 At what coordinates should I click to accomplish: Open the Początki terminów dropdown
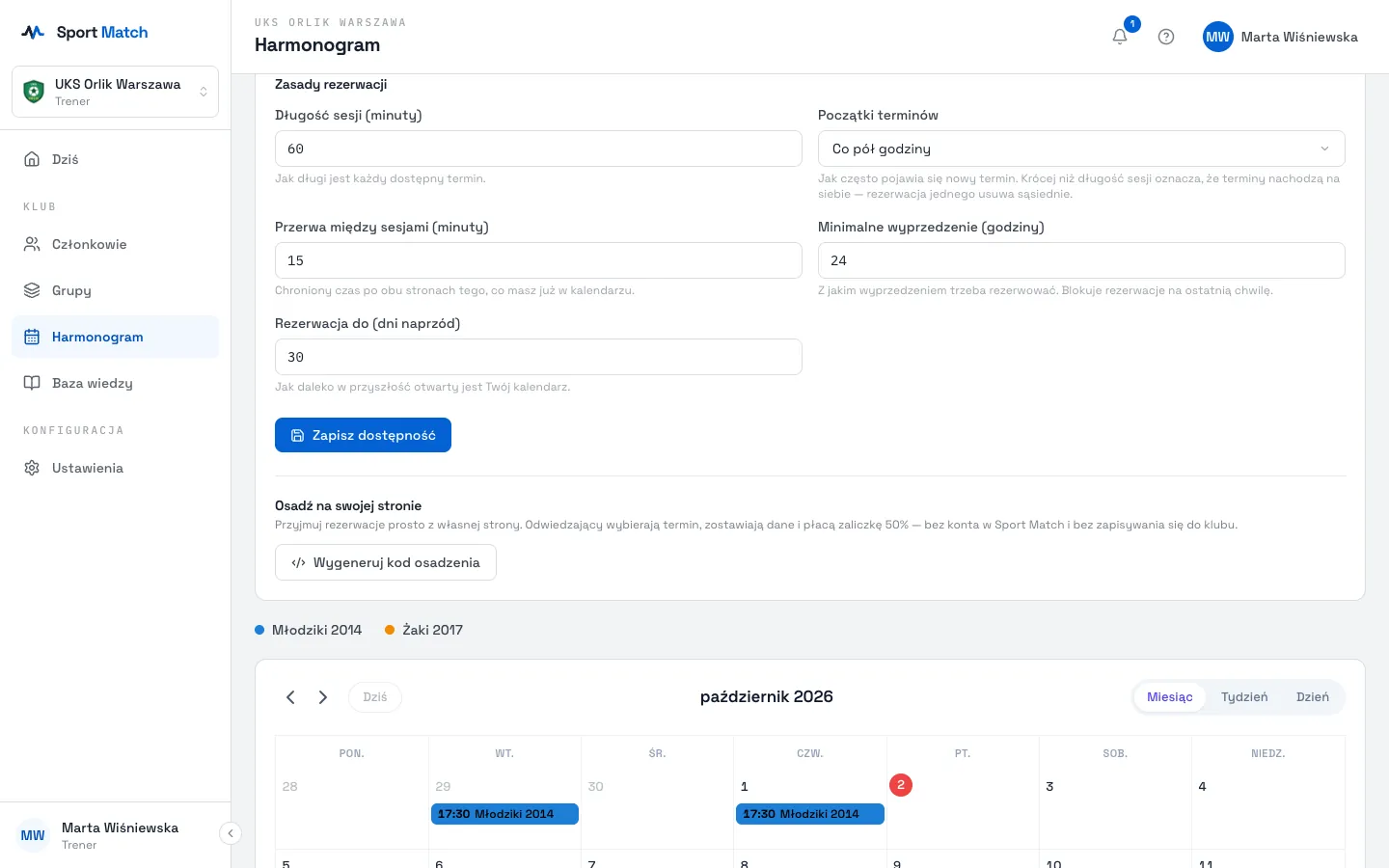[1081, 149]
